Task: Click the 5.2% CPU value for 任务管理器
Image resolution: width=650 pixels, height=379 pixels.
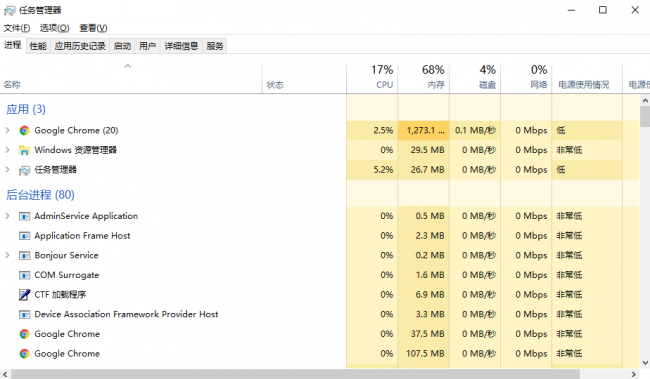Action: pyautogui.click(x=372, y=170)
